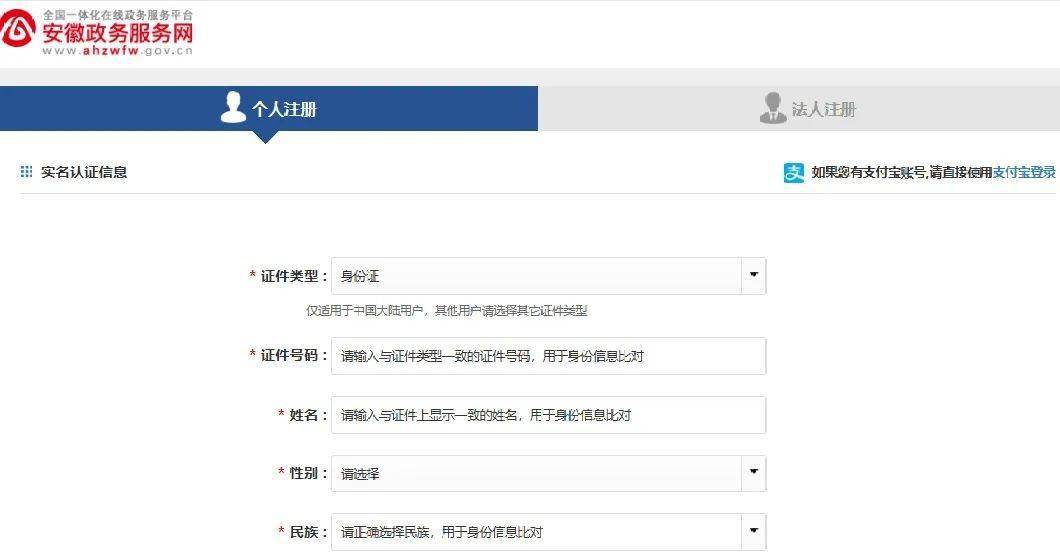
Task: Click the 民族 select box placeholder text
Action: [x=441, y=532]
